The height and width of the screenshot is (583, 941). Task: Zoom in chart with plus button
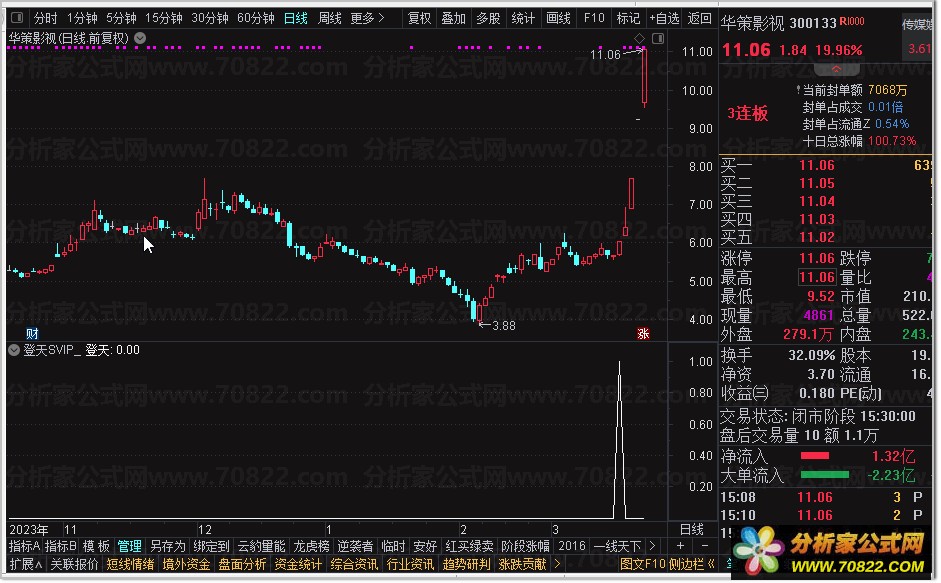[681, 546]
